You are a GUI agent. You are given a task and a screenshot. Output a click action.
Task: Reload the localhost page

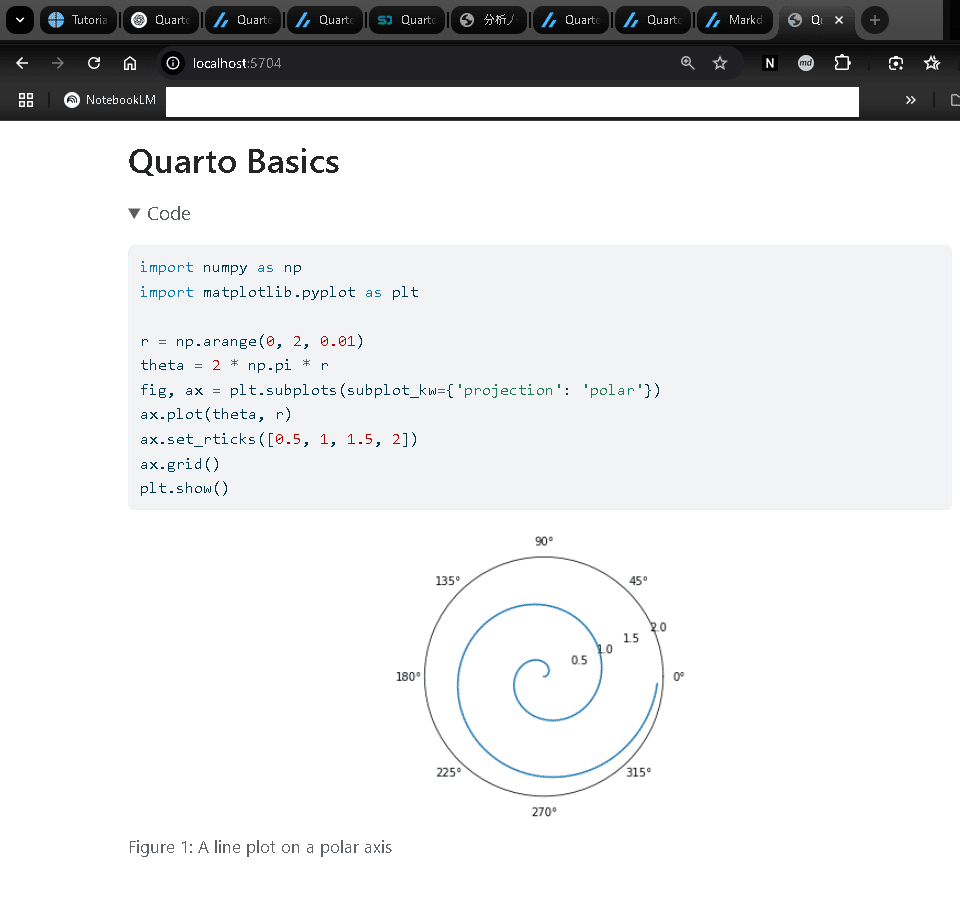click(x=93, y=62)
